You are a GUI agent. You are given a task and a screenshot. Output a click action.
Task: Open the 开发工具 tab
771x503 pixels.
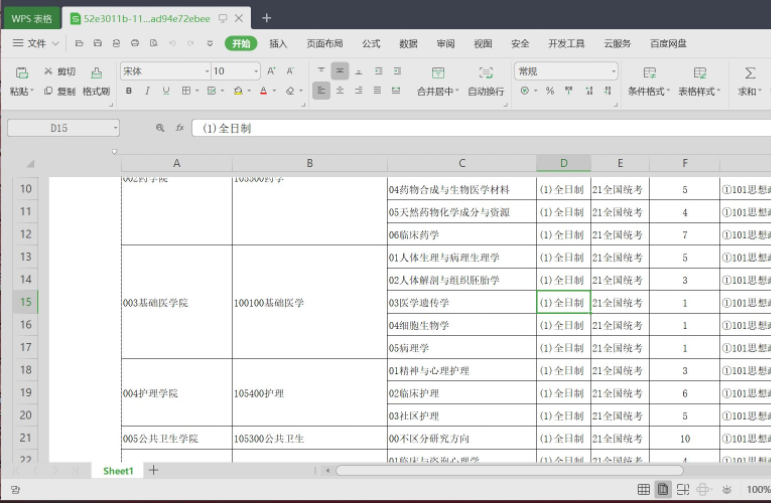tap(566, 43)
